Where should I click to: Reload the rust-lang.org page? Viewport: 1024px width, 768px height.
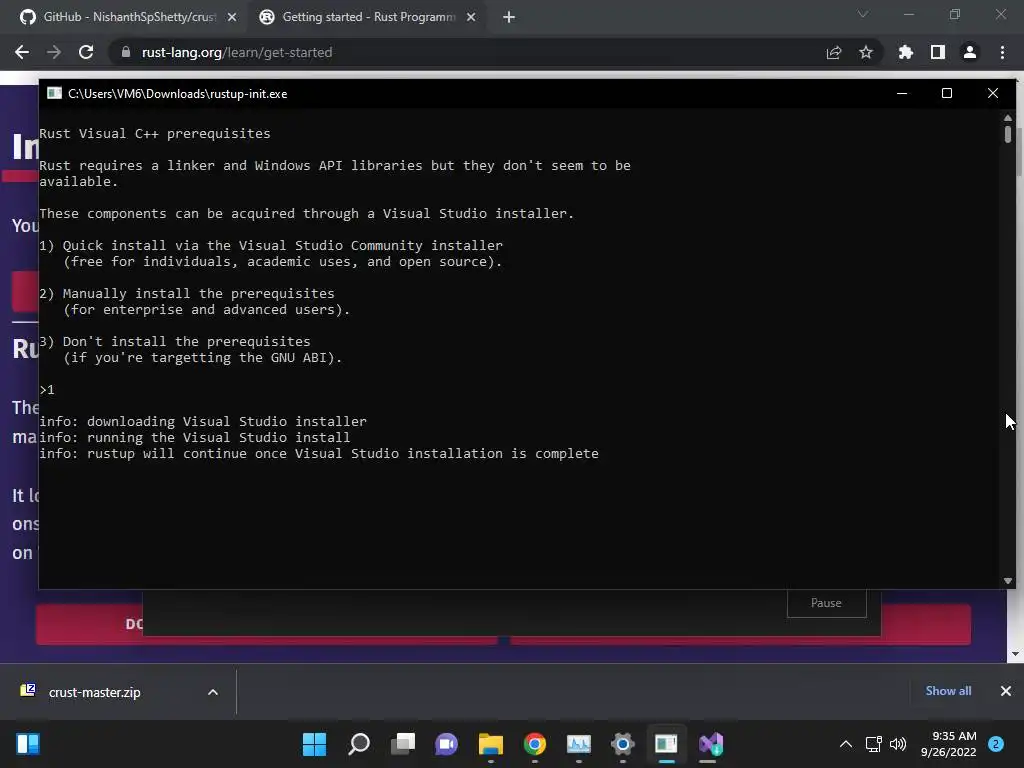86,52
